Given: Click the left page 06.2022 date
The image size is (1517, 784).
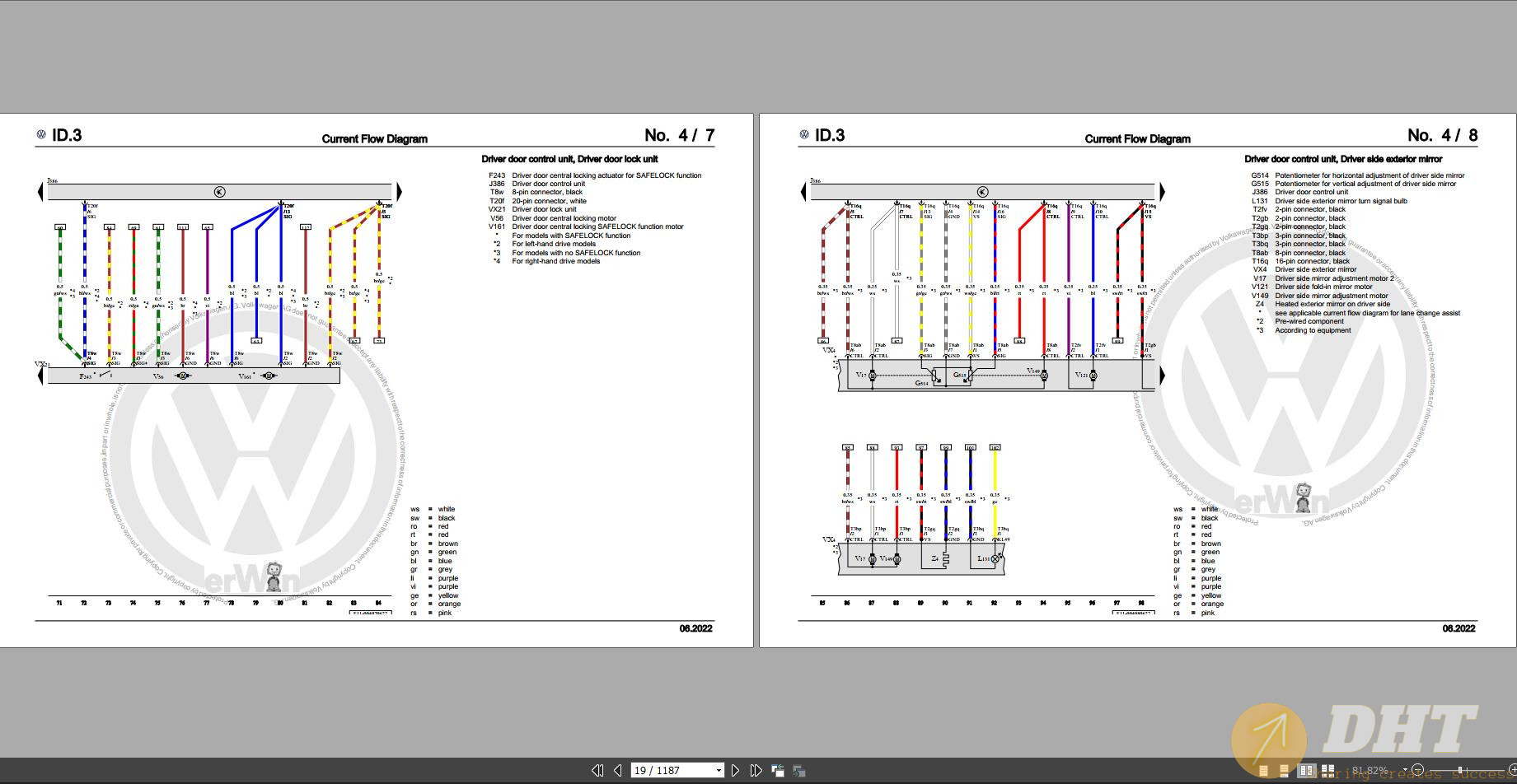Looking at the screenshot, I should (695, 628).
